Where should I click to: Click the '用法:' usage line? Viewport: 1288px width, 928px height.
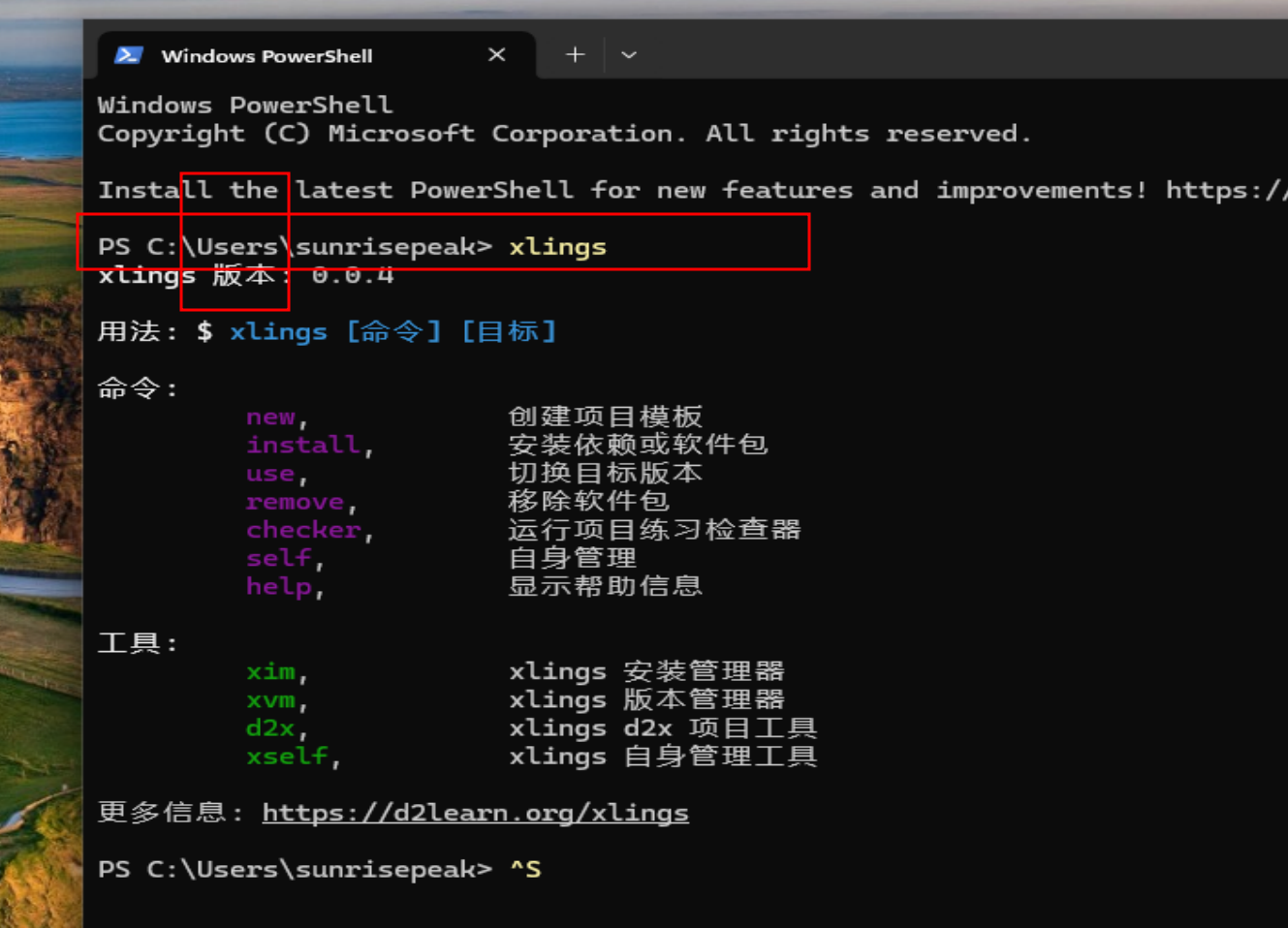[328, 331]
